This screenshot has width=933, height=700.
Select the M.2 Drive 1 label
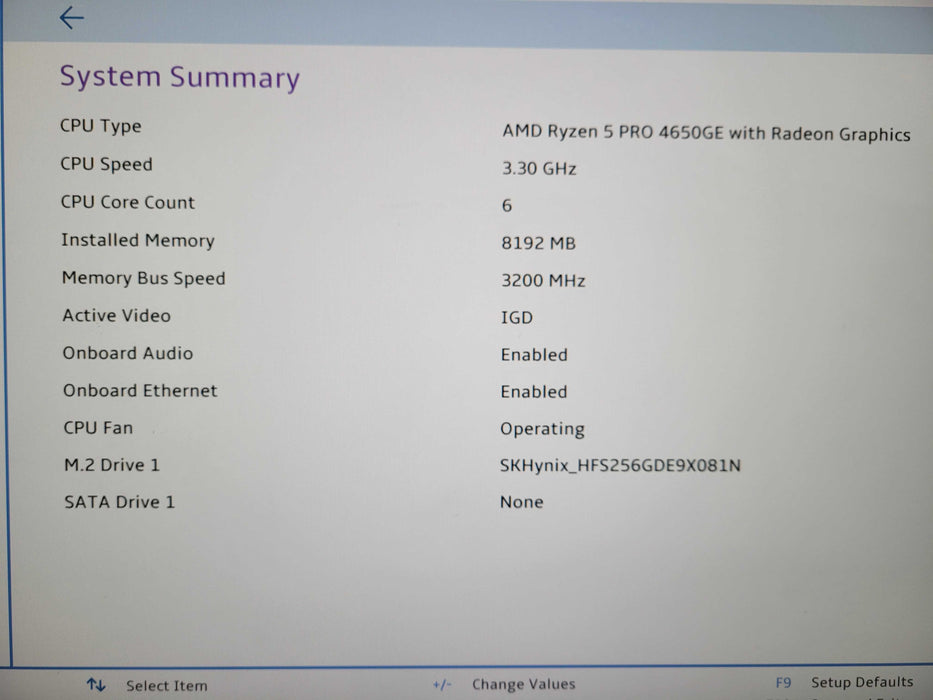112,465
